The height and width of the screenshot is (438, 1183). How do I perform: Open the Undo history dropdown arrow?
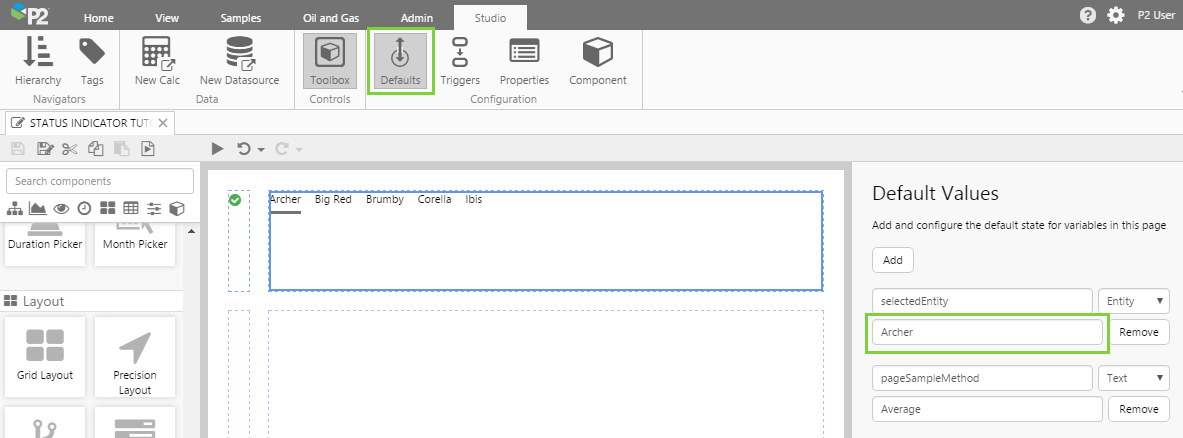(261, 149)
